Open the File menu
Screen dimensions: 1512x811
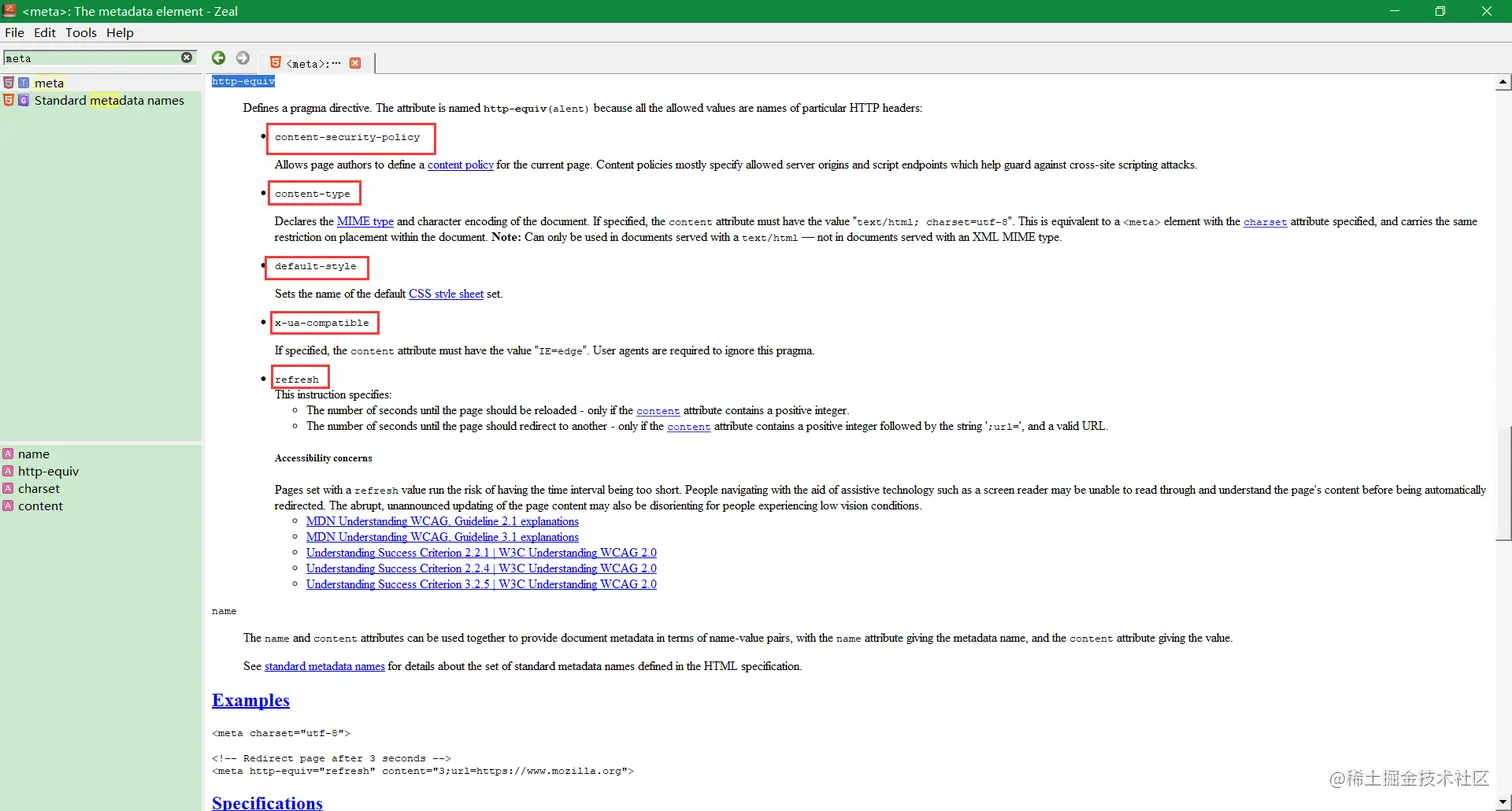(14, 33)
